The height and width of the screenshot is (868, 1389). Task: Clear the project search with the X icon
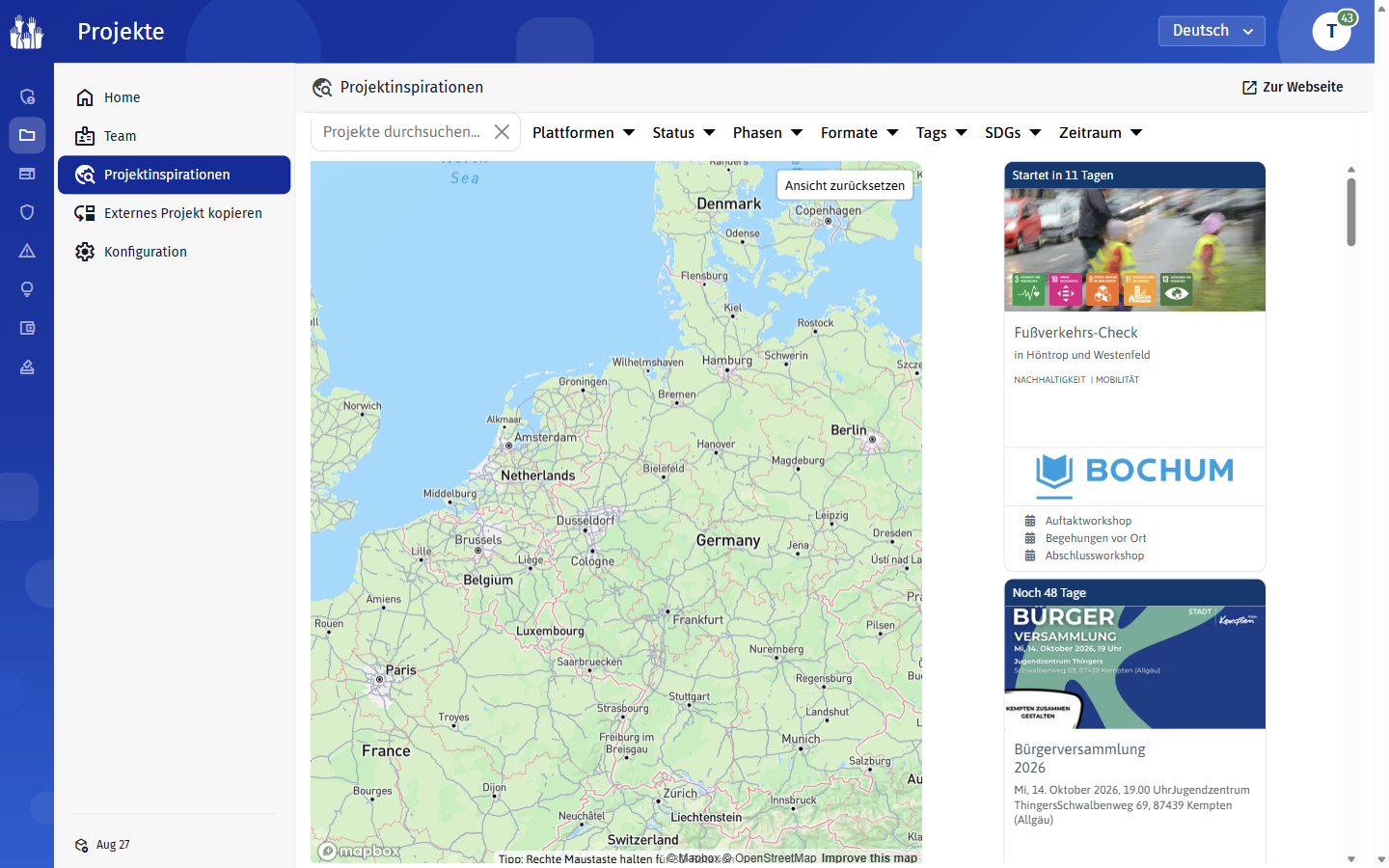[502, 132]
